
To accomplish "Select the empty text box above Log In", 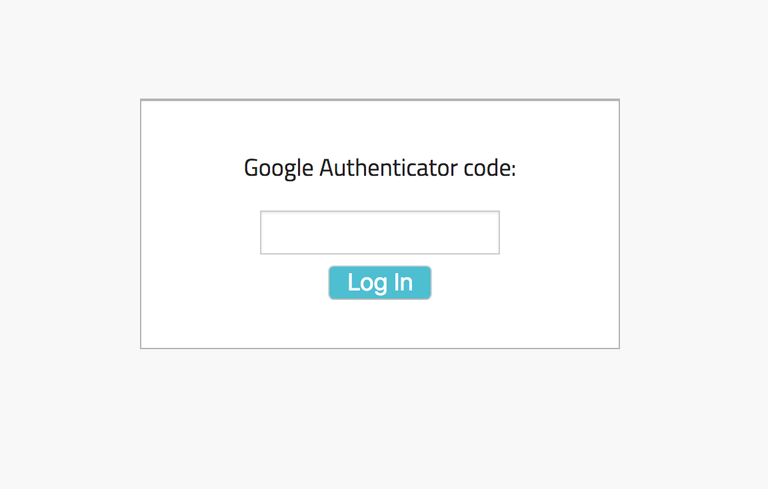I will tap(380, 232).
